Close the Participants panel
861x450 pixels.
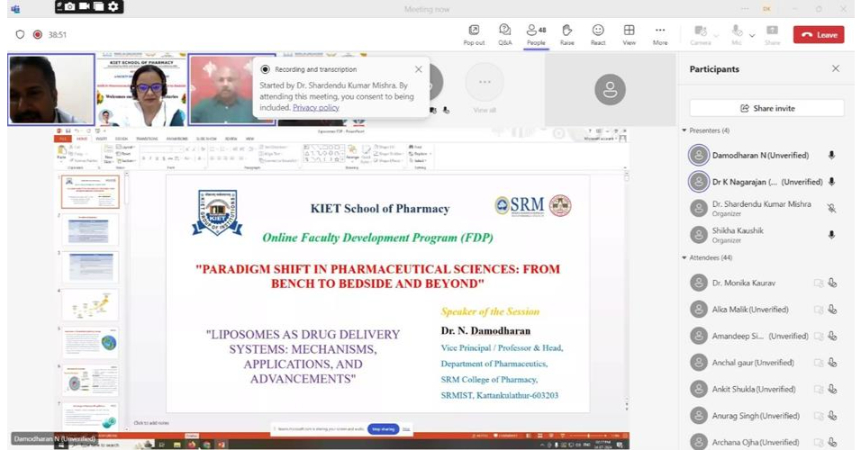click(x=836, y=69)
